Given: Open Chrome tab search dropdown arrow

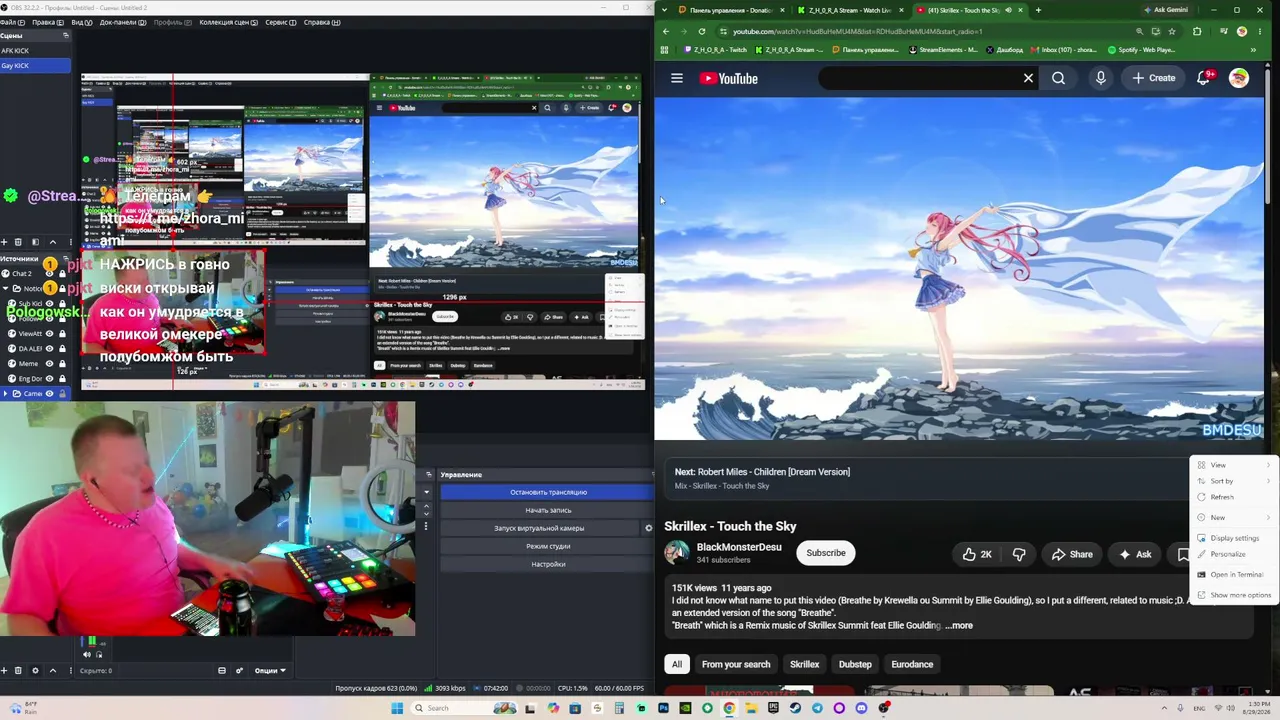Looking at the screenshot, I should pyautogui.click(x=666, y=10).
